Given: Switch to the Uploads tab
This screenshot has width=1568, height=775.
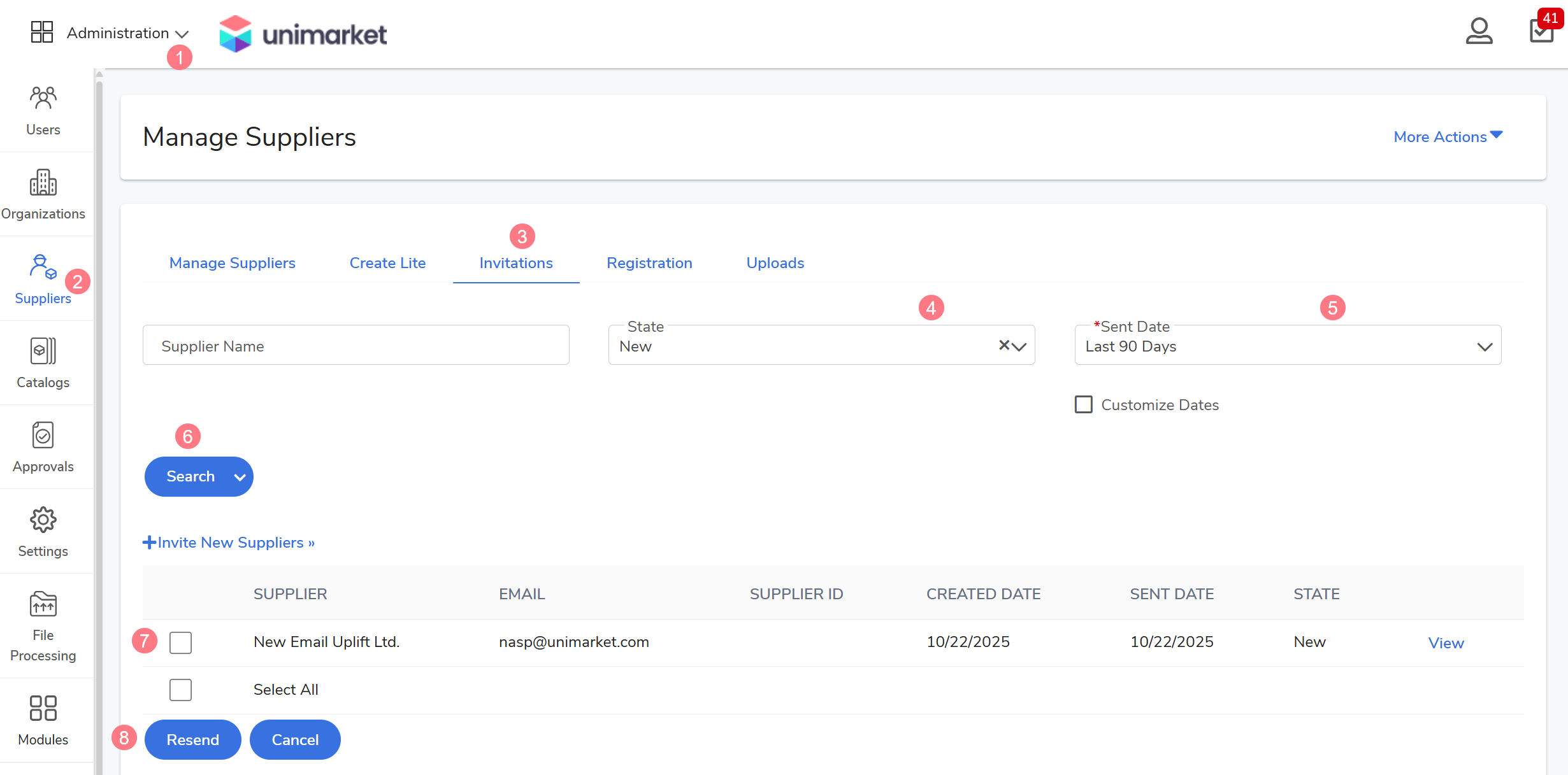Looking at the screenshot, I should tap(775, 263).
